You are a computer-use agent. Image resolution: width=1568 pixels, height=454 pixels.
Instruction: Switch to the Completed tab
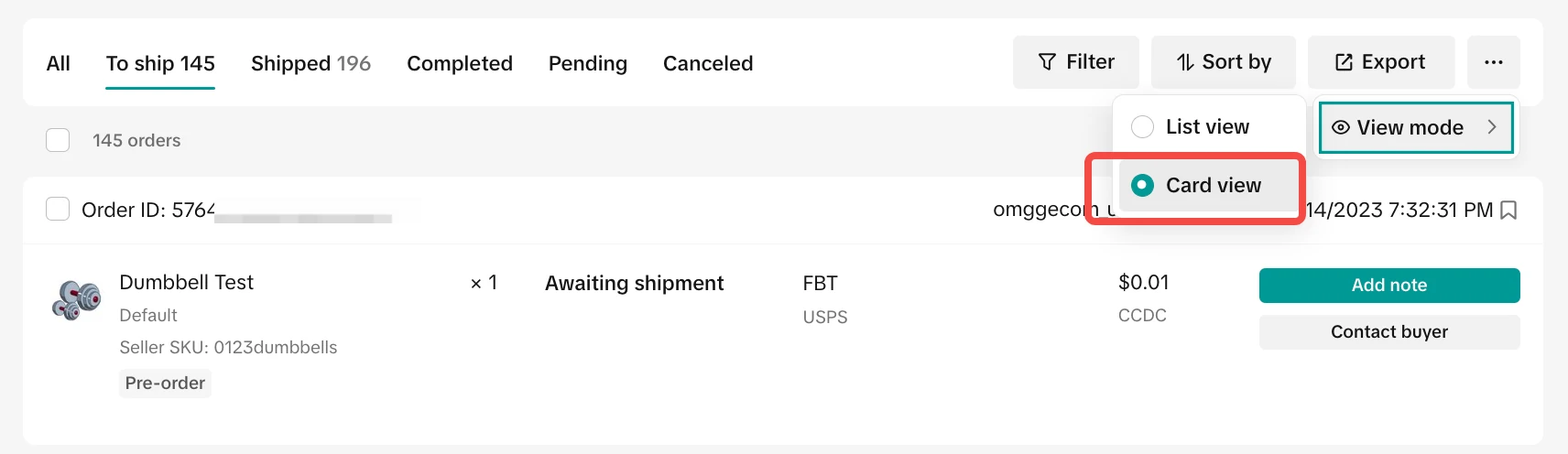coord(459,63)
